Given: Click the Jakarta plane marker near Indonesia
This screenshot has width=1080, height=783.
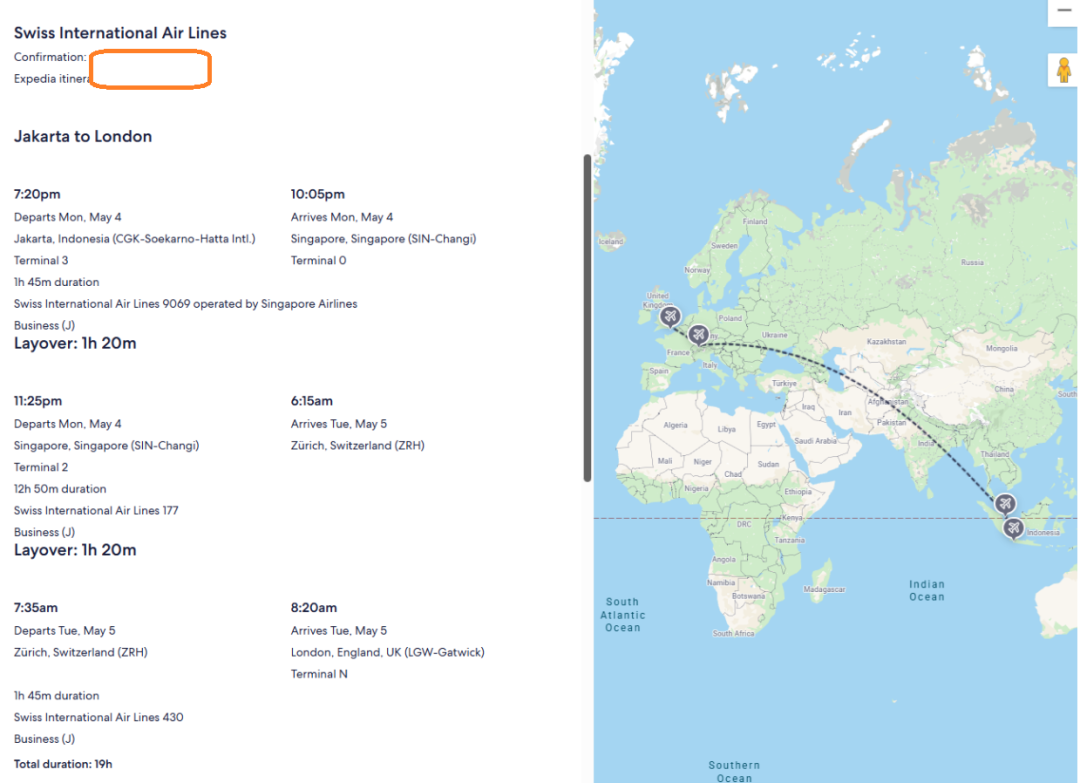Looking at the screenshot, I should (x=1012, y=528).
